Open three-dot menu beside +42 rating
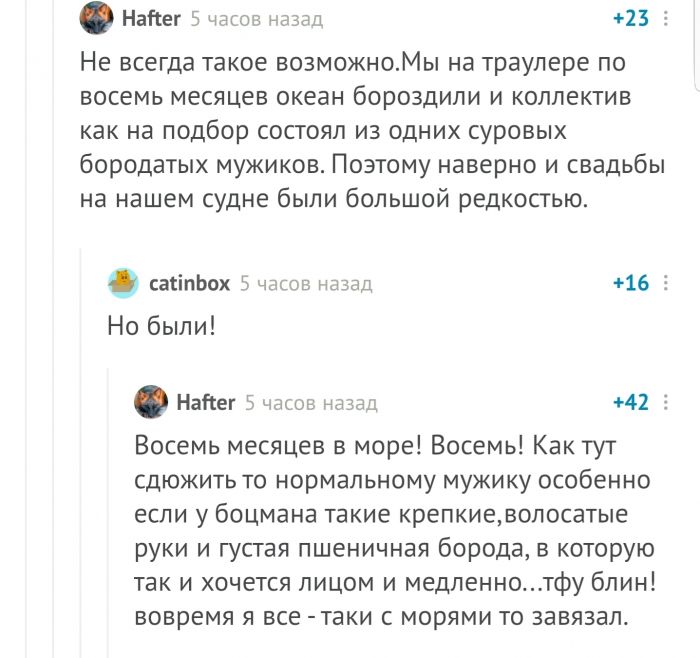This screenshot has width=700, height=658. point(666,402)
